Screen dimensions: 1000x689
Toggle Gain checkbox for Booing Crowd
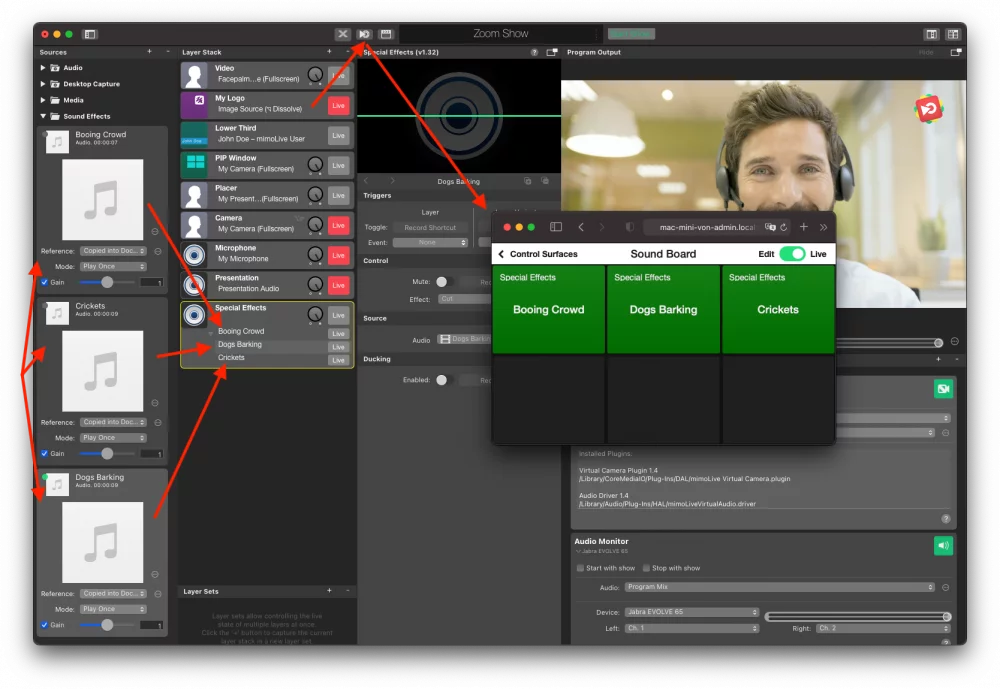coord(44,283)
